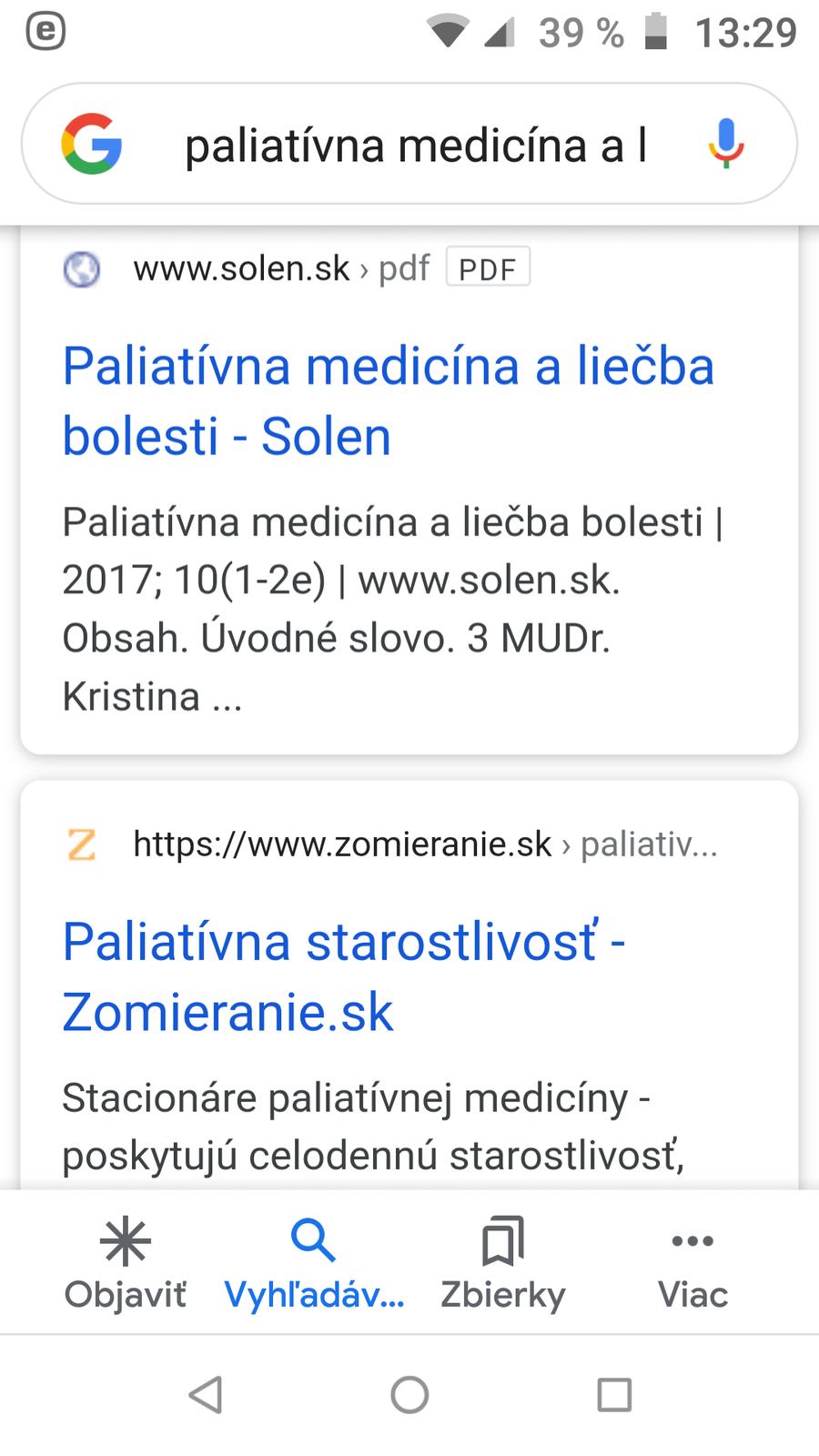Tap the microphone voice search icon

(x=725, y=144)
